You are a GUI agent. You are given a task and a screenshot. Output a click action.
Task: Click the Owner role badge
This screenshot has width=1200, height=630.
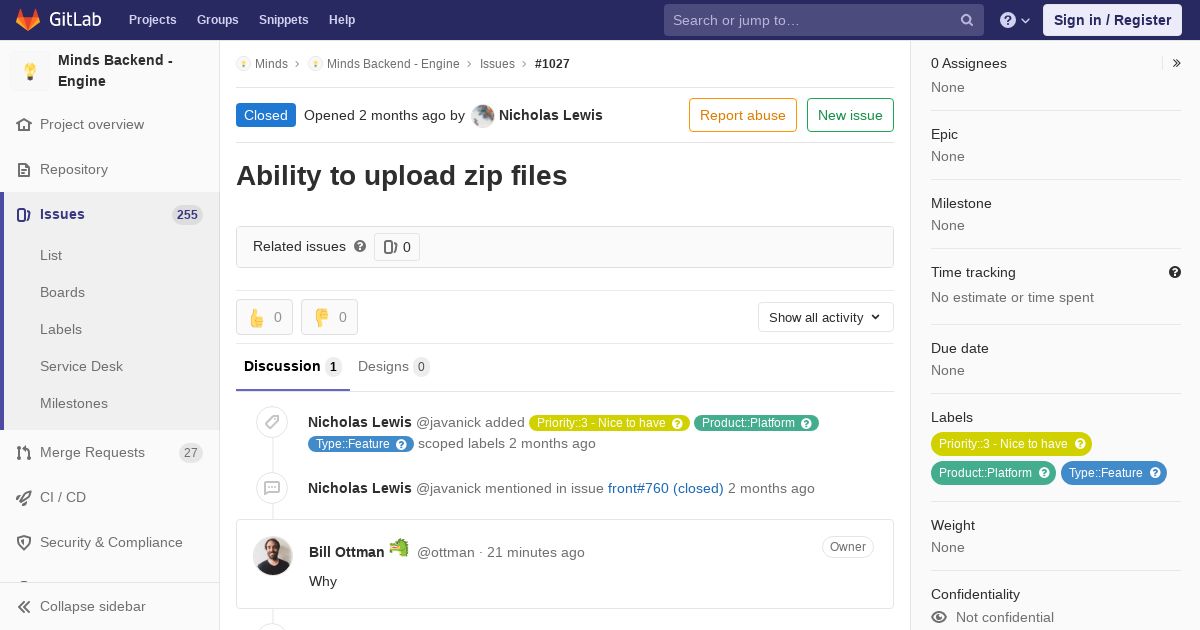(848, 547)
